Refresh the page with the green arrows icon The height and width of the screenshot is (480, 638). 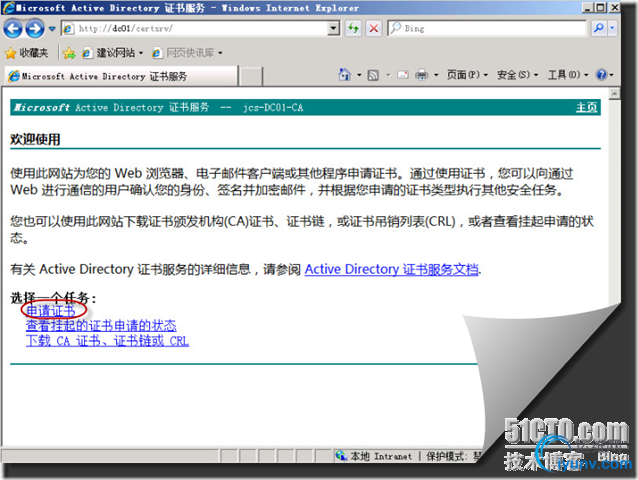pos(353,28)
